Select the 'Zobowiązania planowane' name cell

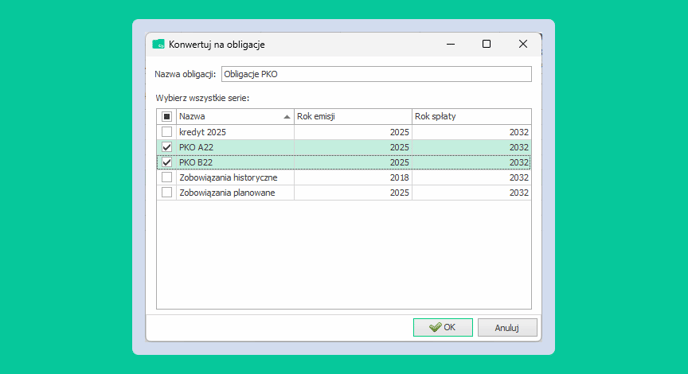click(x=235, y=193)
